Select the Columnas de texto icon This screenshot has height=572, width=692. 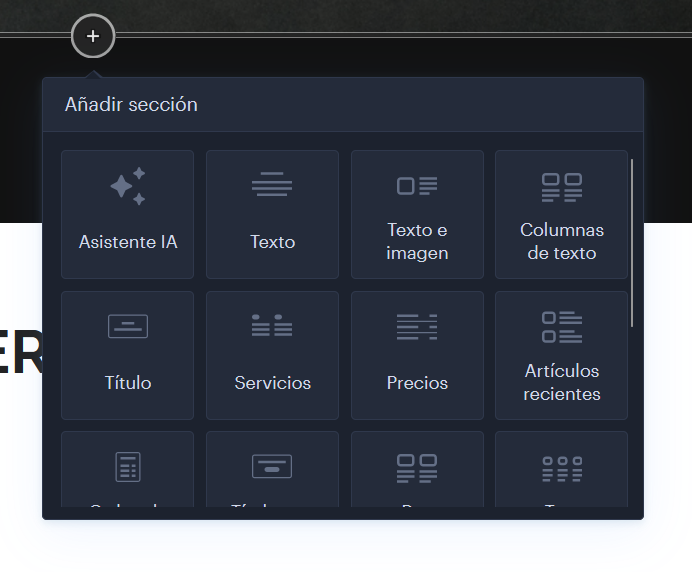(561, 186)
